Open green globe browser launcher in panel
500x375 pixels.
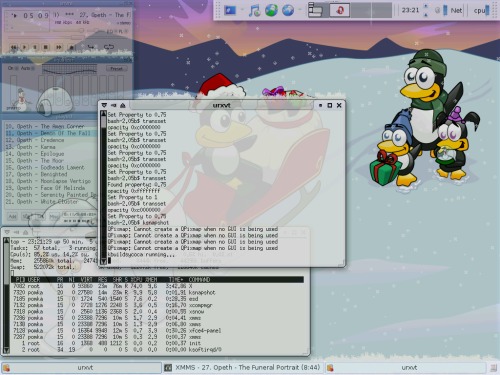click(x=271, y=10)
